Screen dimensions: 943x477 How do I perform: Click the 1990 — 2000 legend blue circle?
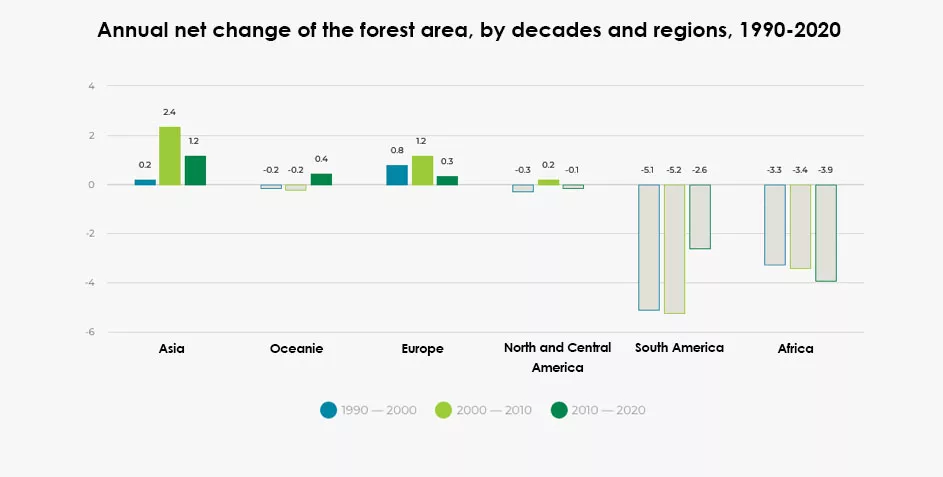point(328,409)
